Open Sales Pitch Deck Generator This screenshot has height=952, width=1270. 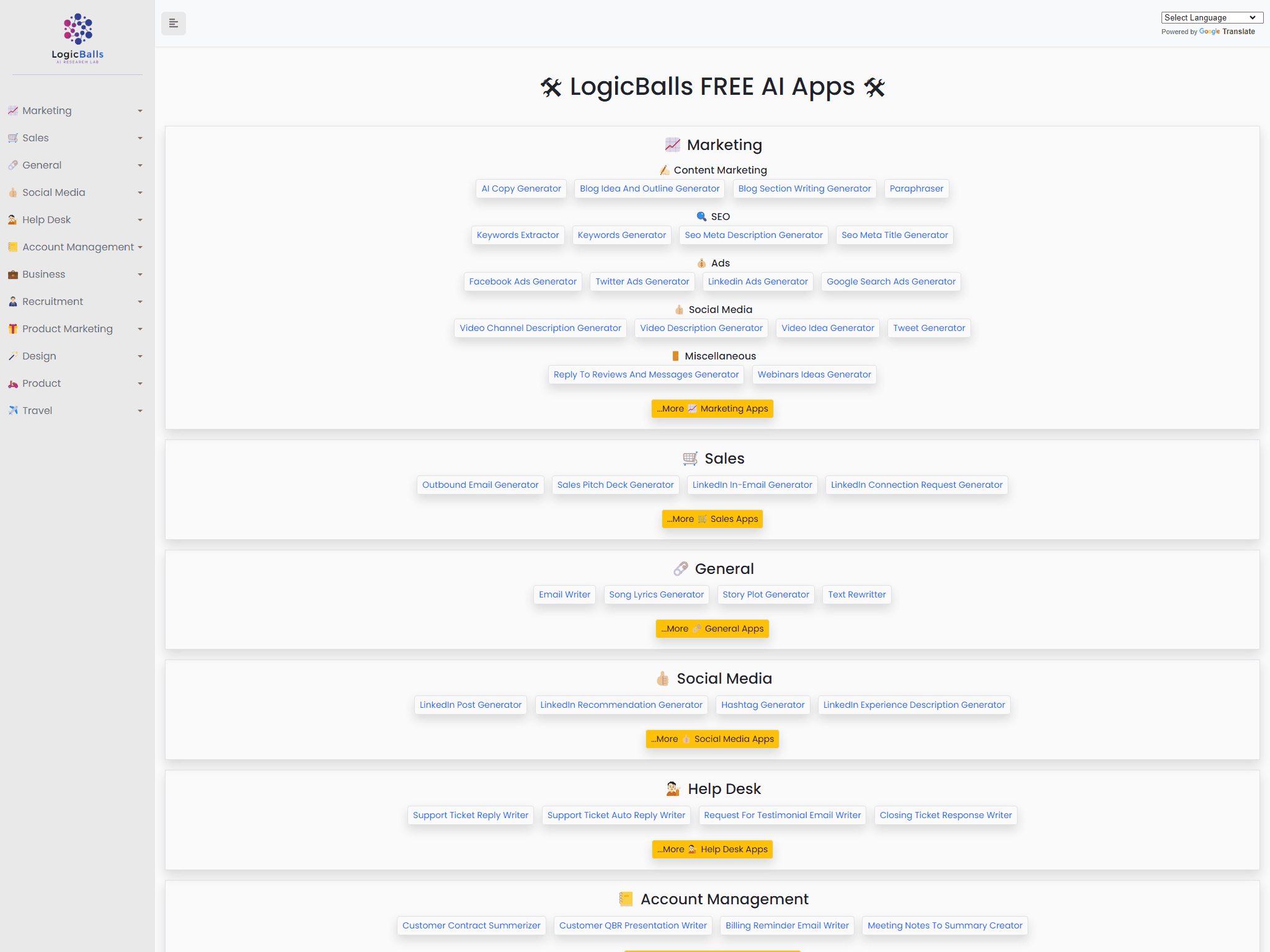point(615,485)
